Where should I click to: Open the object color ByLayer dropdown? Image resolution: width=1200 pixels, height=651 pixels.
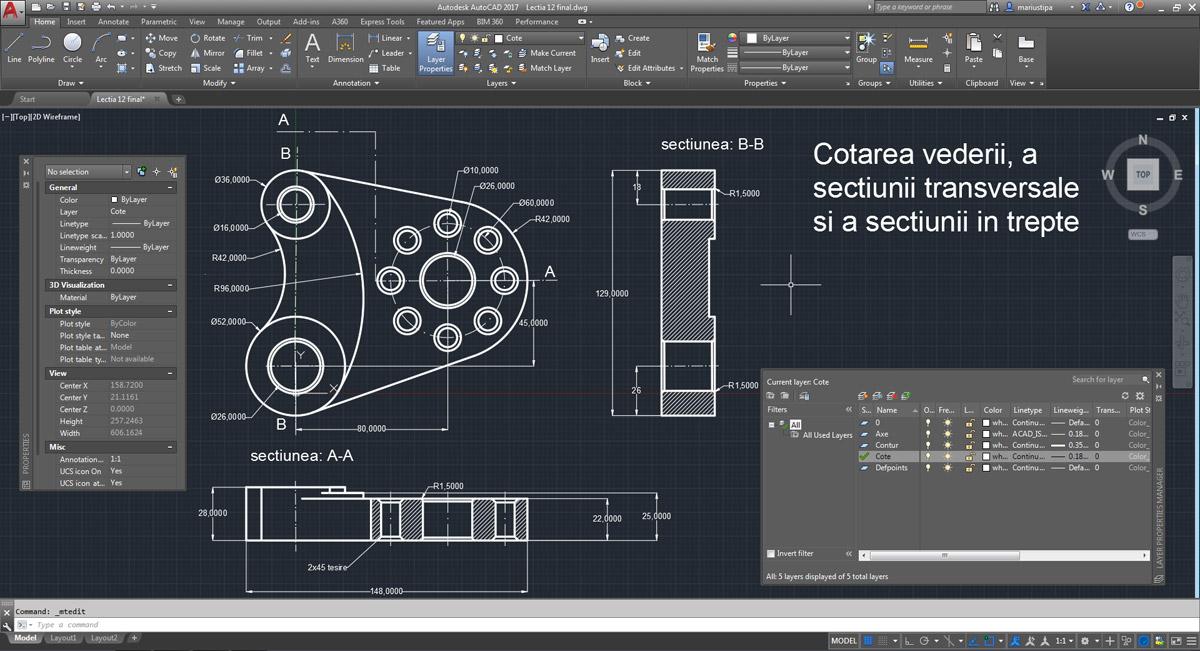pyautogui.click(x=797, y=38)
